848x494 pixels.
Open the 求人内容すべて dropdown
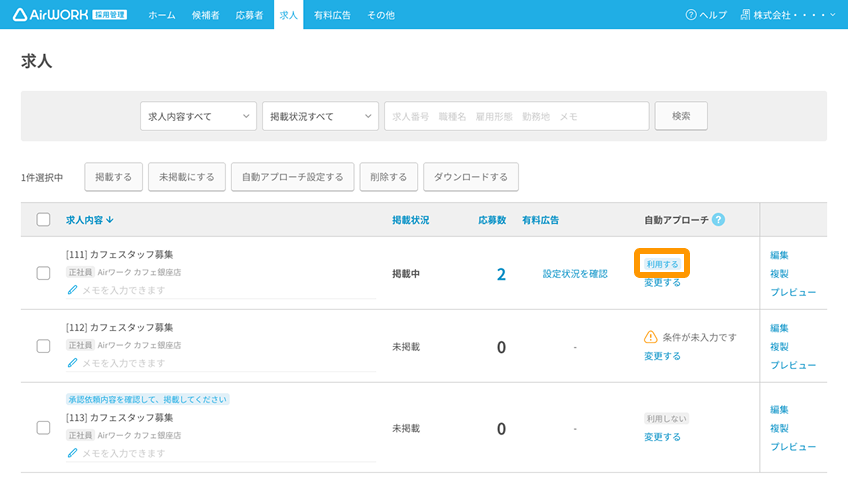point(198,116)
